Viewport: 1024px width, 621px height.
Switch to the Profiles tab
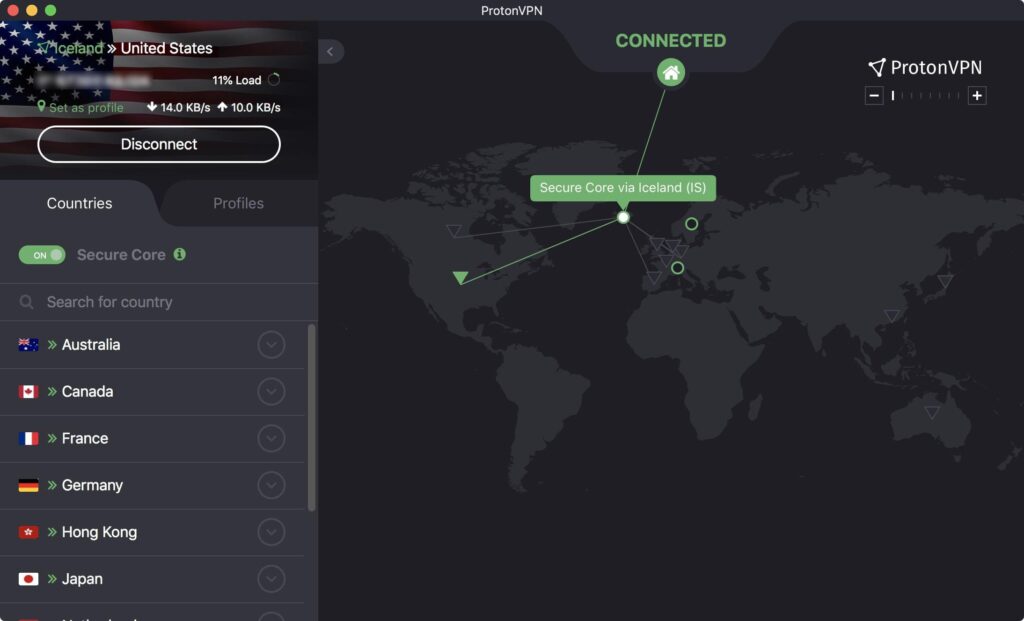(238, 203)
